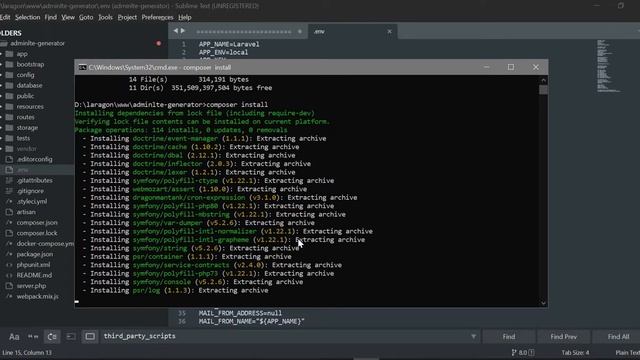The height and width of the screenshot is (360, 640).
Task: Go to next tab with right arrow
Action: 183,31
